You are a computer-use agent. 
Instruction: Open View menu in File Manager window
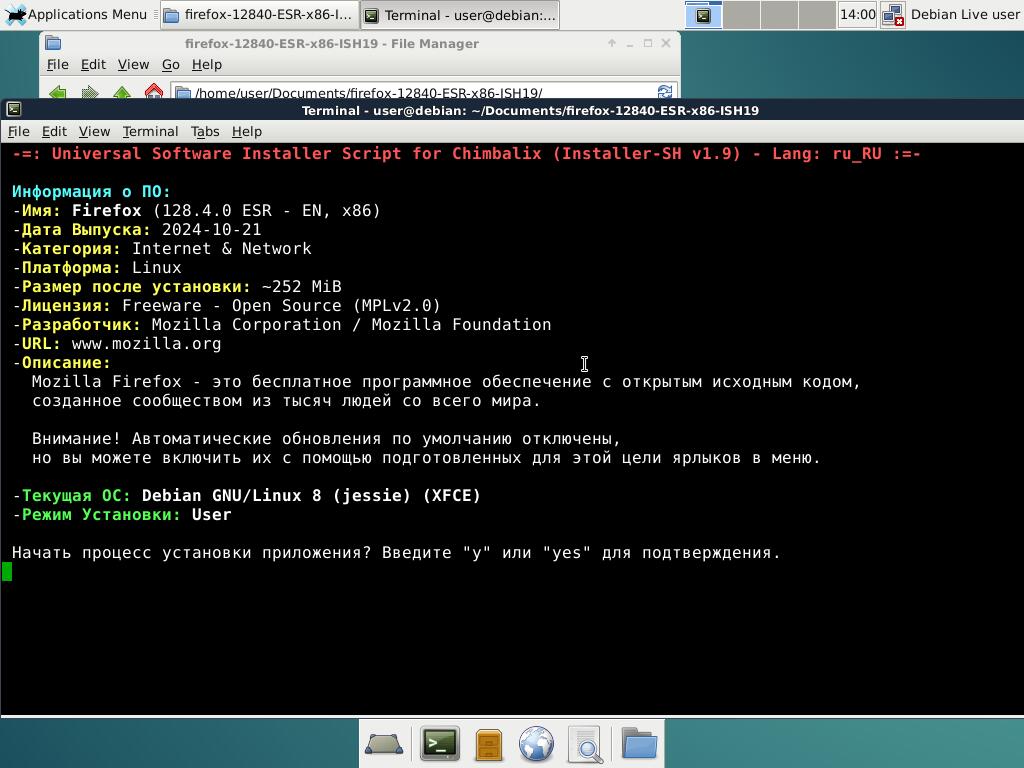click(x=133, y=65)
